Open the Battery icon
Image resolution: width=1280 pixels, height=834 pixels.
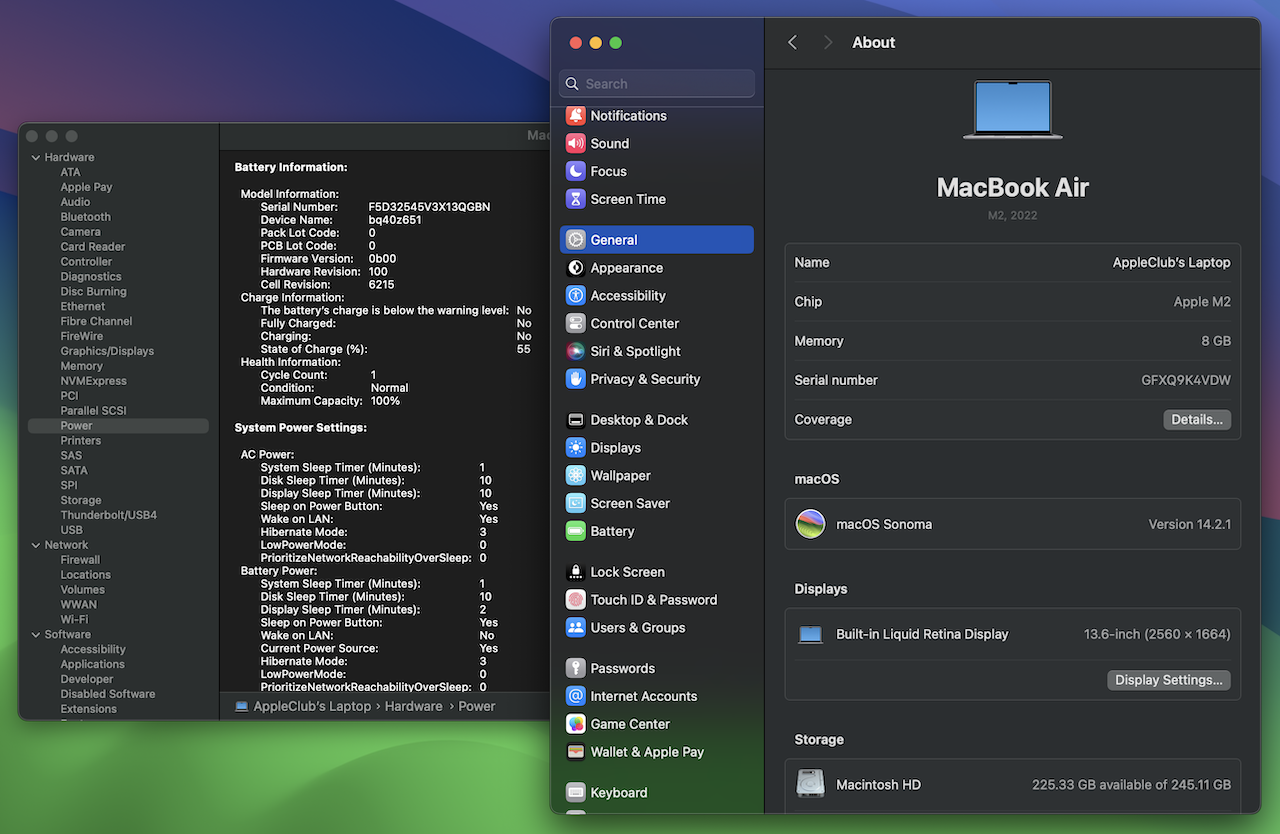click(x=575, y=532)
